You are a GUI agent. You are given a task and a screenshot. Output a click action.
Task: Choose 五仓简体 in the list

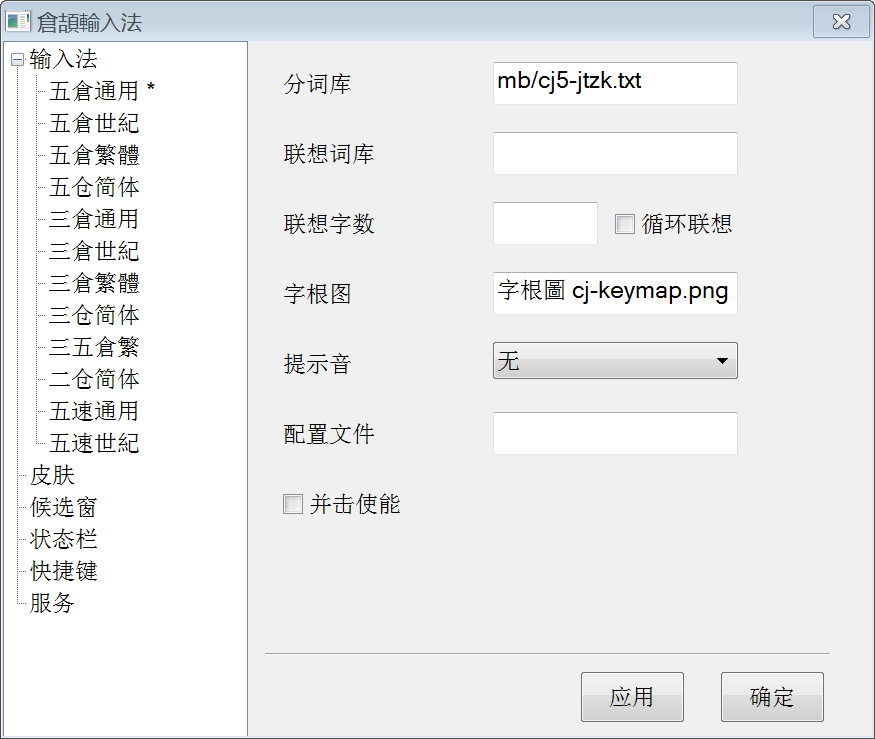point(94,187)
